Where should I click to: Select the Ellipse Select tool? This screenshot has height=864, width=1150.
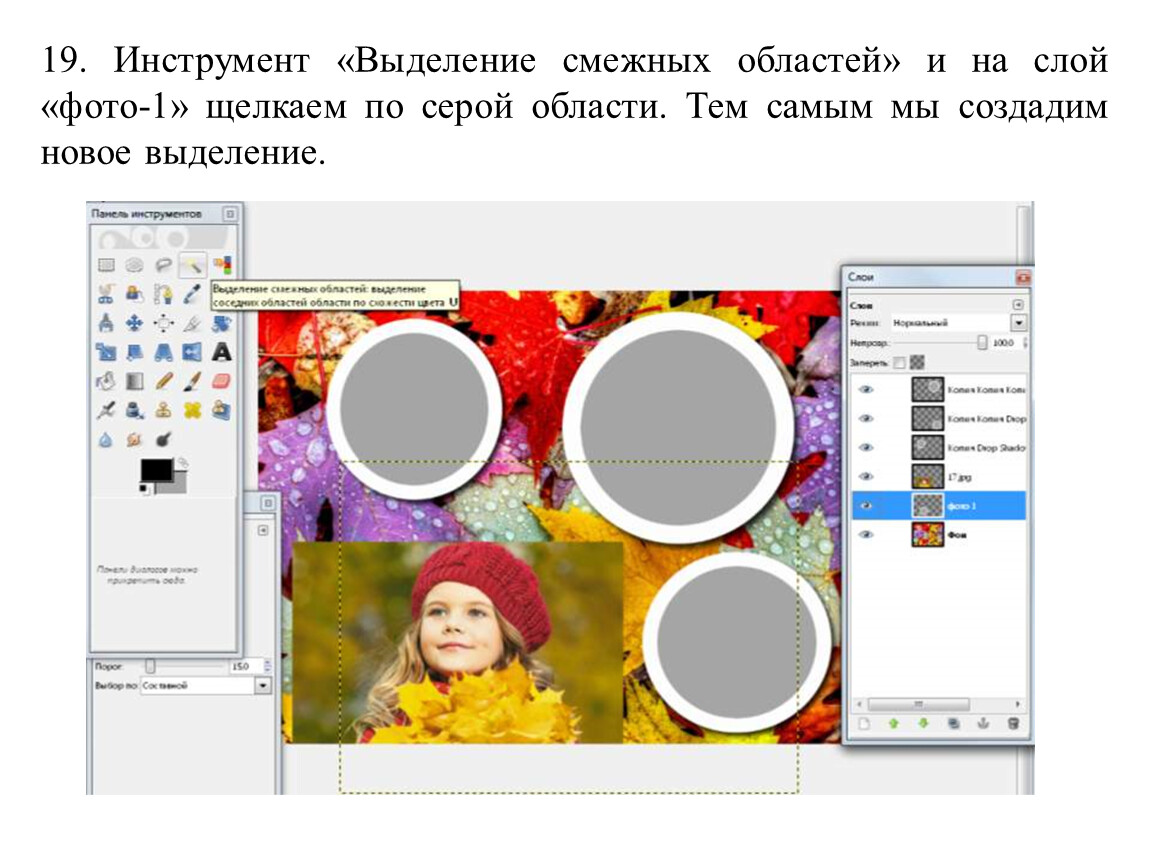pyautogui.click(x=134, y=265)
